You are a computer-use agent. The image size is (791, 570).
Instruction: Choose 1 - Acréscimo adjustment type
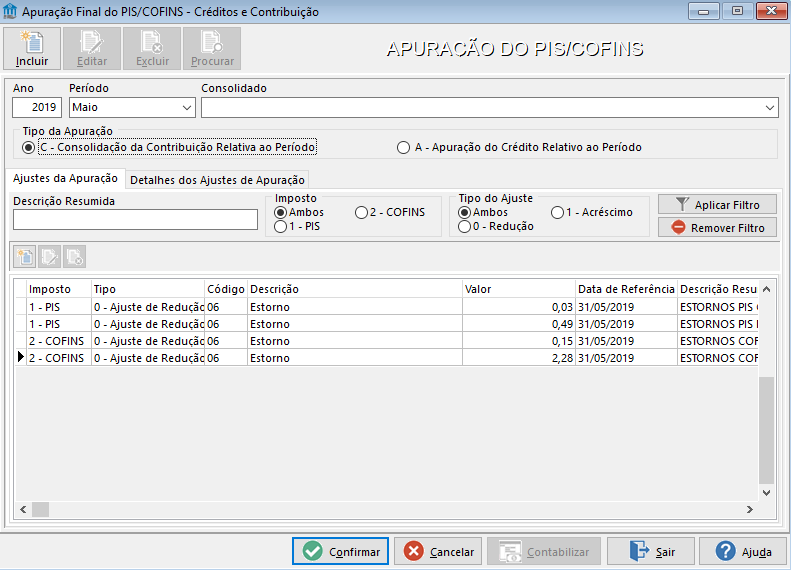(x=557, y=212)
